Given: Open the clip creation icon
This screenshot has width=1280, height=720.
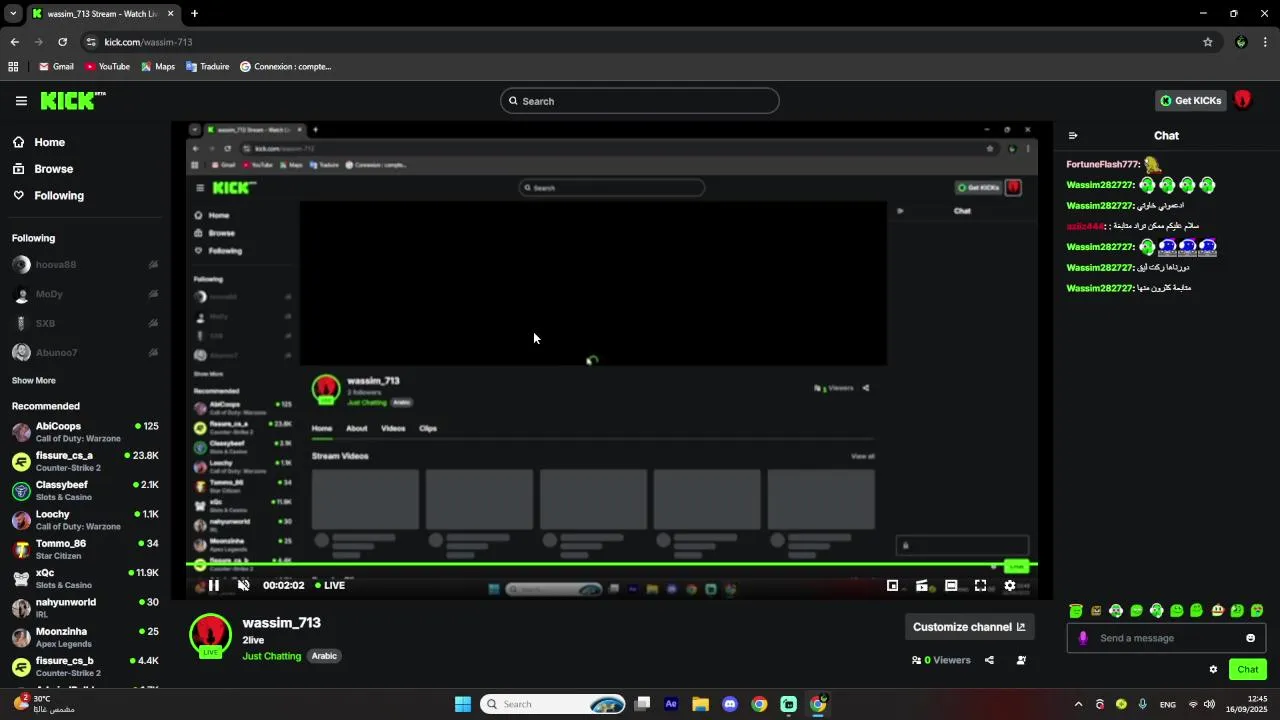Looking at the screenshot, I should click(x=922, y=586).
